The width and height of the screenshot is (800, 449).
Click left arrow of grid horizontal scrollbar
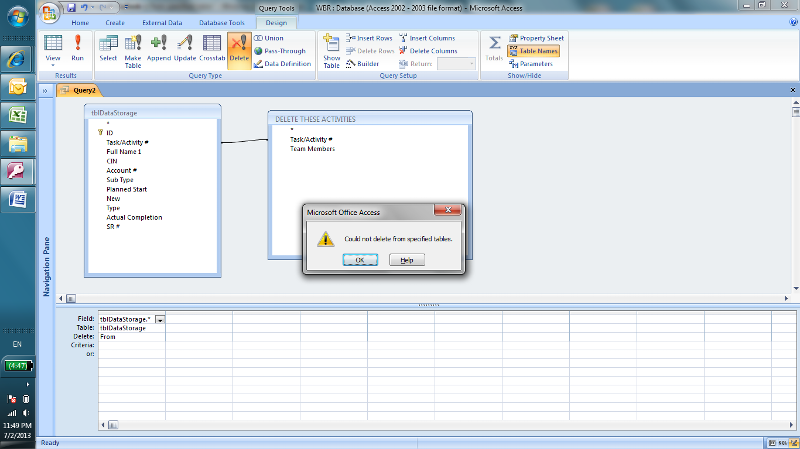click(x=103, y=425)
